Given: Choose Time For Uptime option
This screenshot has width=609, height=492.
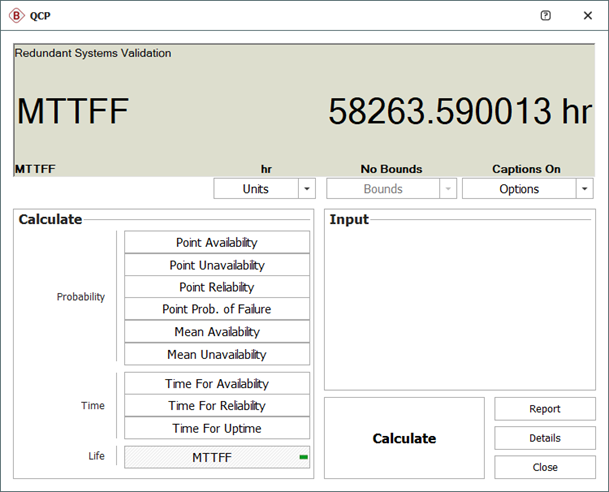Looking at the screenshot, I should (217, 428).
